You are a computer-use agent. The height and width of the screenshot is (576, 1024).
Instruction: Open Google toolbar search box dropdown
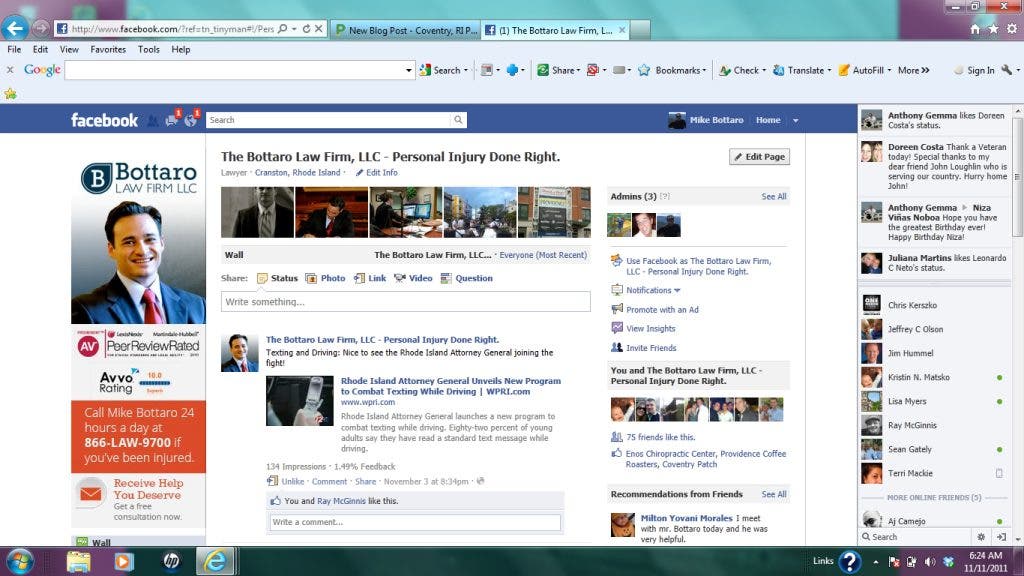coord(409,71)
